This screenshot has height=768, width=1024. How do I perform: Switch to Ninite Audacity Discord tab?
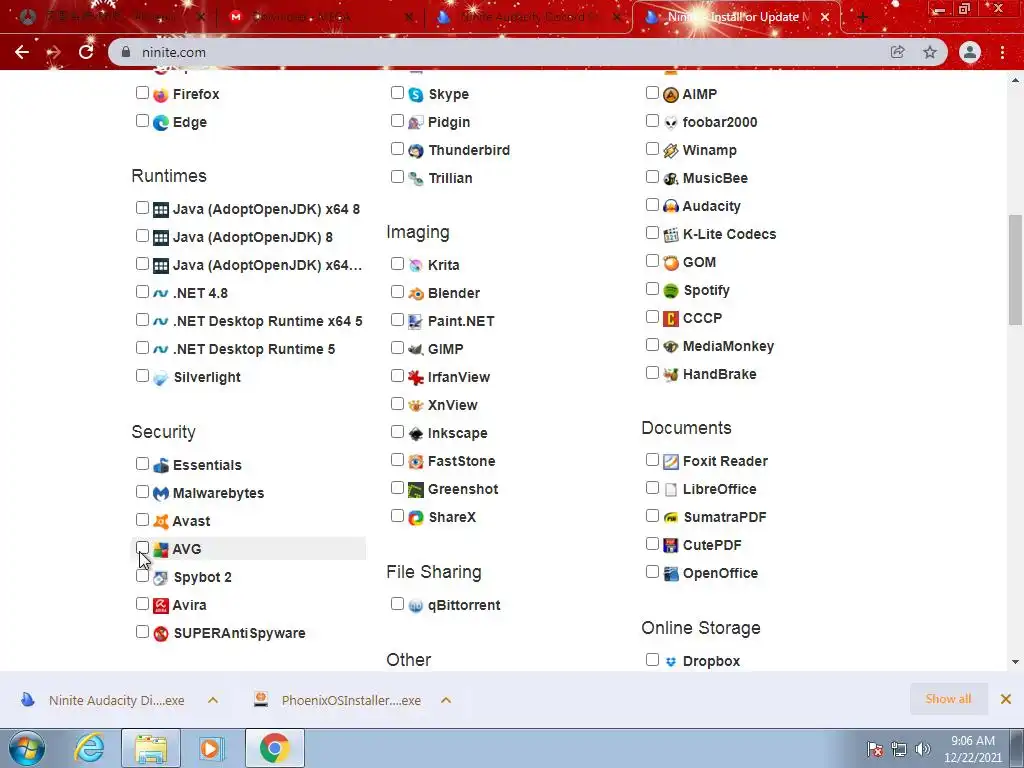tap(526, 17)
